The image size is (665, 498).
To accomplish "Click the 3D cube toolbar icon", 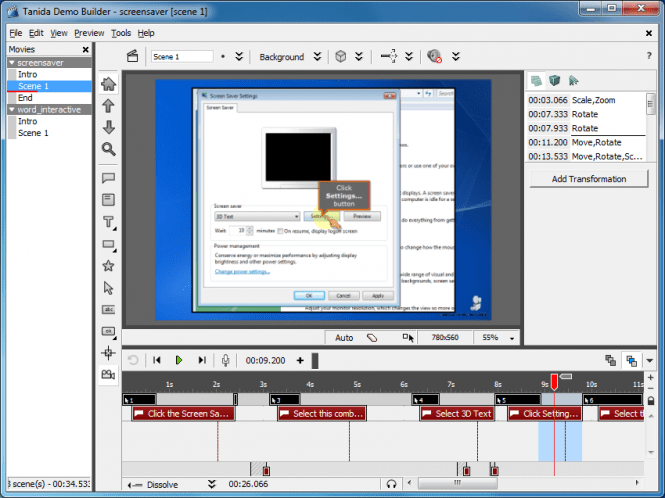I will [x=341, y=56].
